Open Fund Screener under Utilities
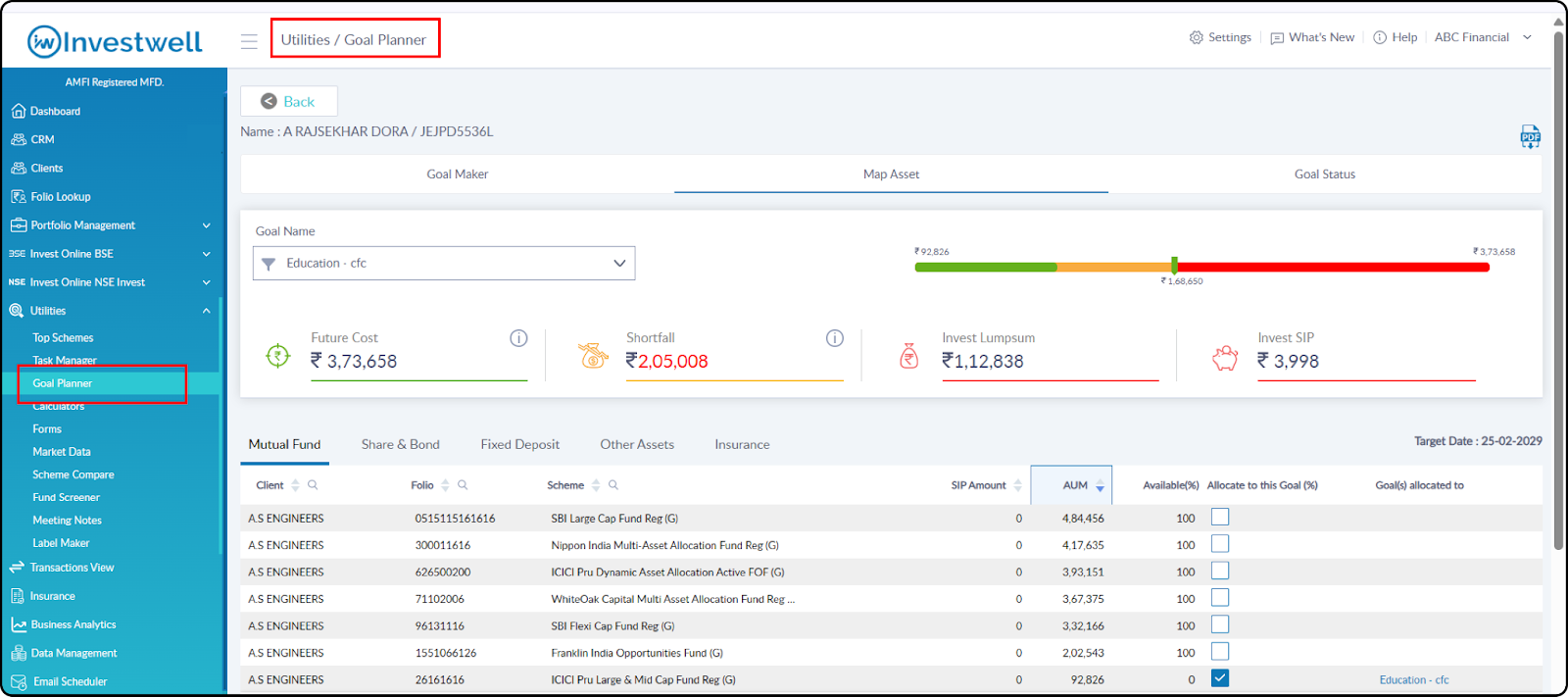1568x697 pixels. 66,498
